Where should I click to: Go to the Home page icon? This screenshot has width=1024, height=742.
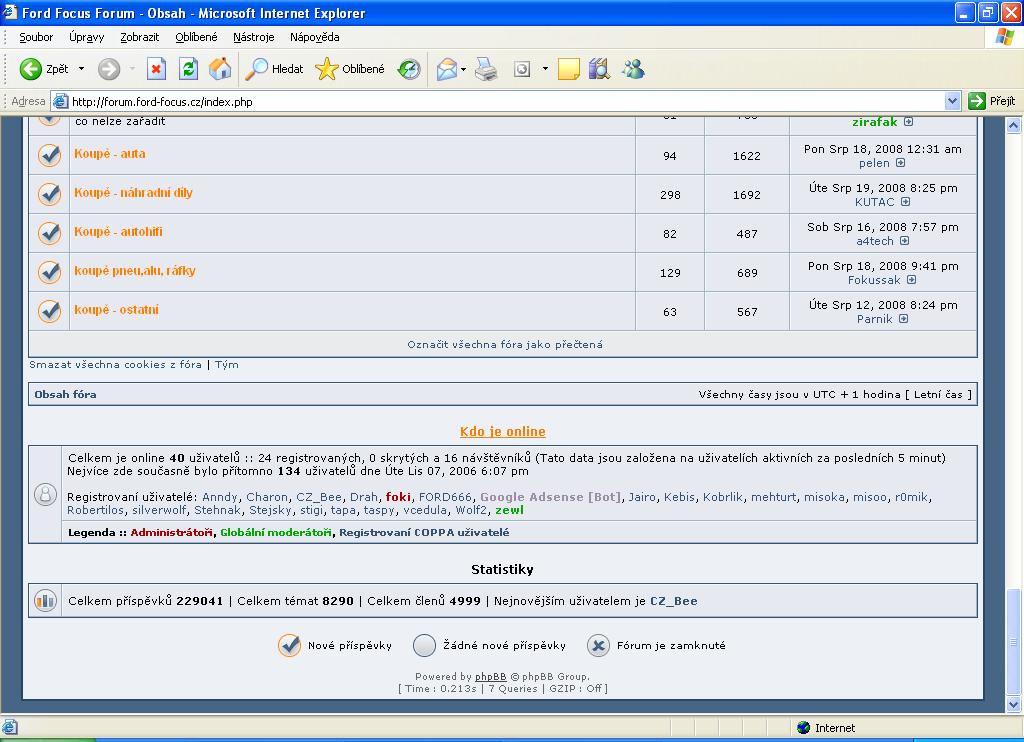pyautogui.click(x=220, y=69)
